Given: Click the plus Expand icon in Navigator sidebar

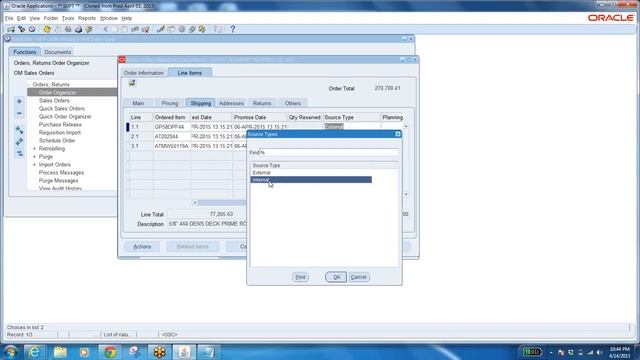Looking at the screenshot, I should click(x=19, y=101).
